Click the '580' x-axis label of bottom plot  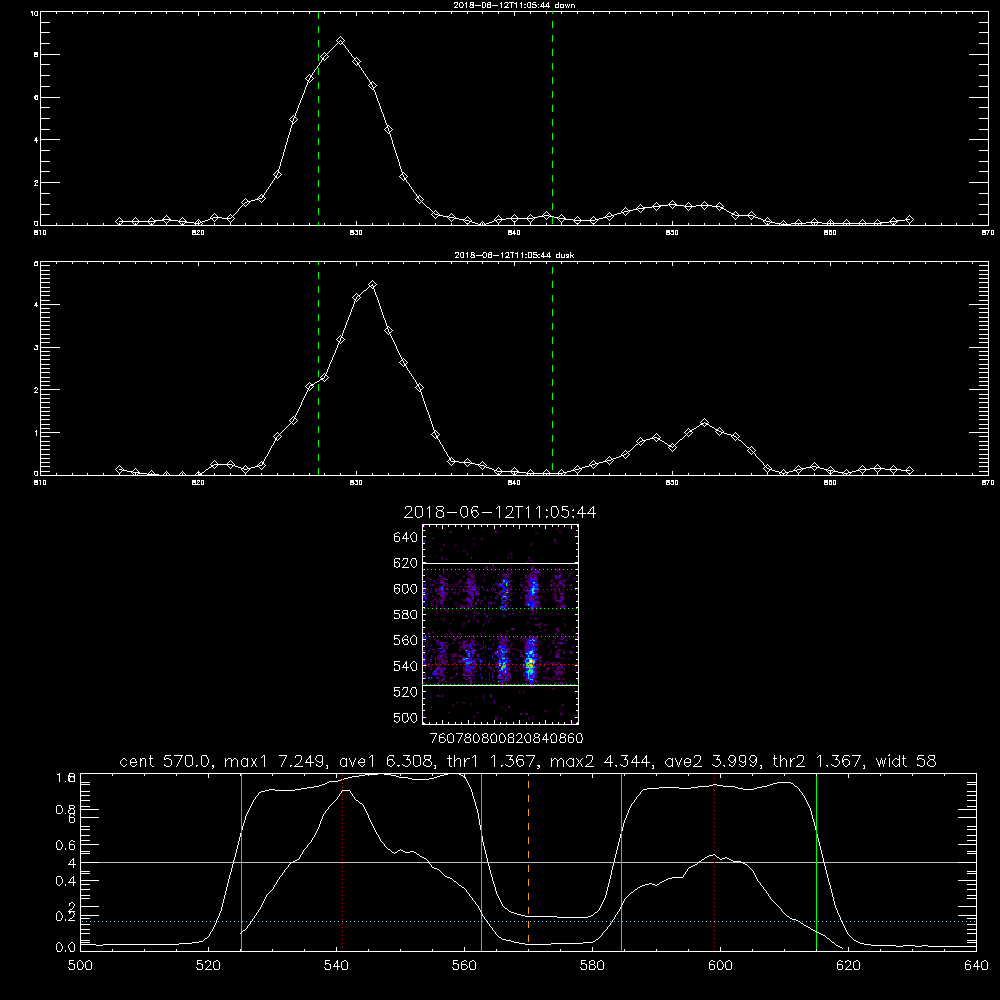click(x=592, y=966)
